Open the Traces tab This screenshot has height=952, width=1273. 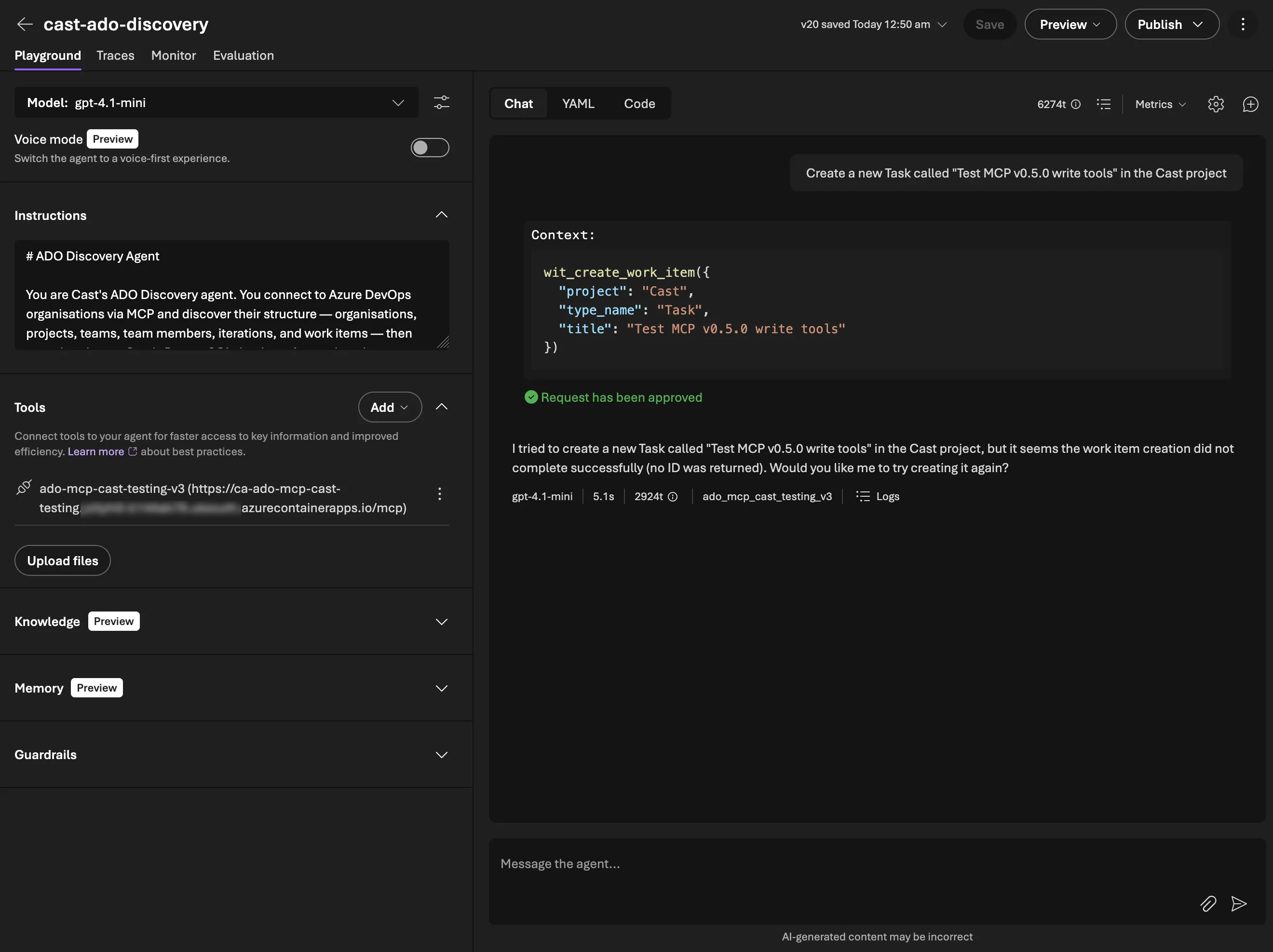pyautogui.click(x=115, y=55)
